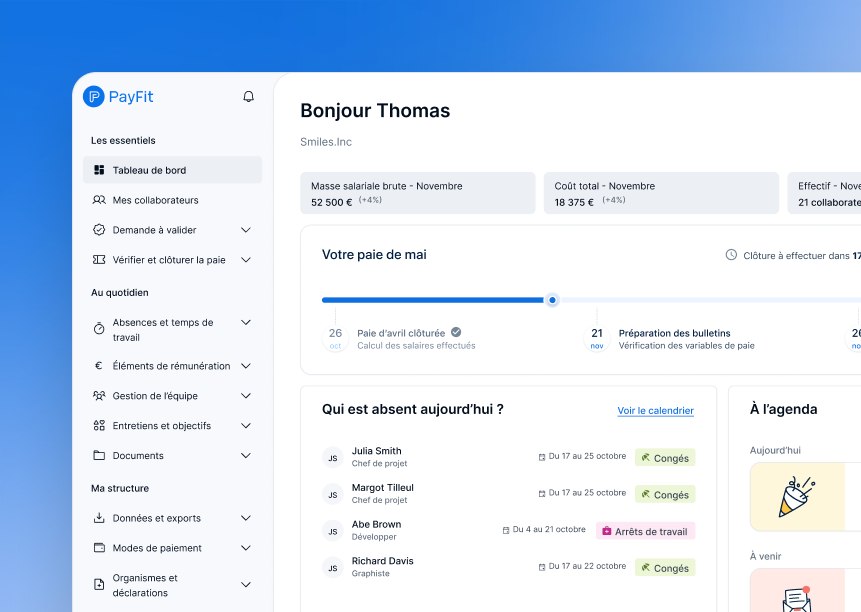Open Mes collaborateurs menu item

172,200
